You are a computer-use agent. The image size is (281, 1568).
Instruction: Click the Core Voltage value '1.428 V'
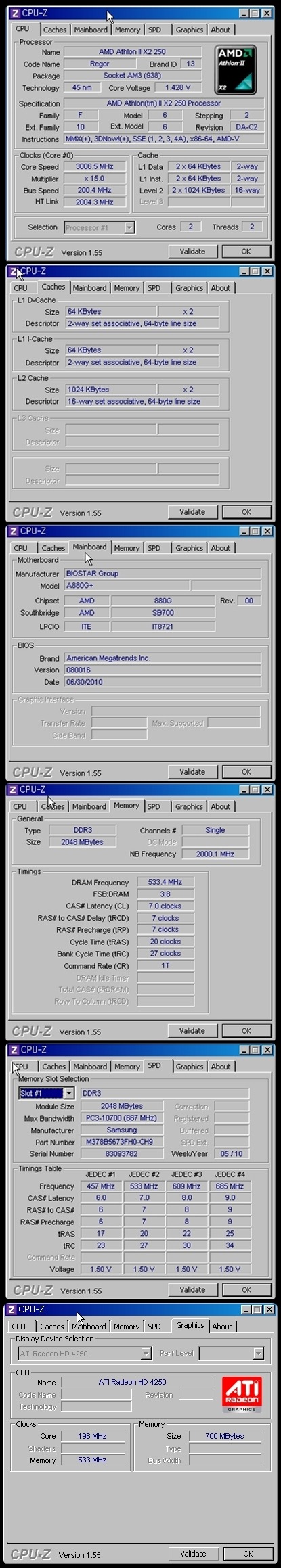(177, 88)
